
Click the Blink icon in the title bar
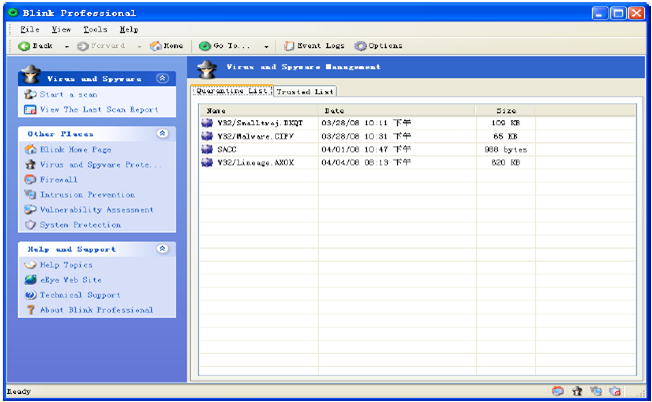[x=13, y=13]
